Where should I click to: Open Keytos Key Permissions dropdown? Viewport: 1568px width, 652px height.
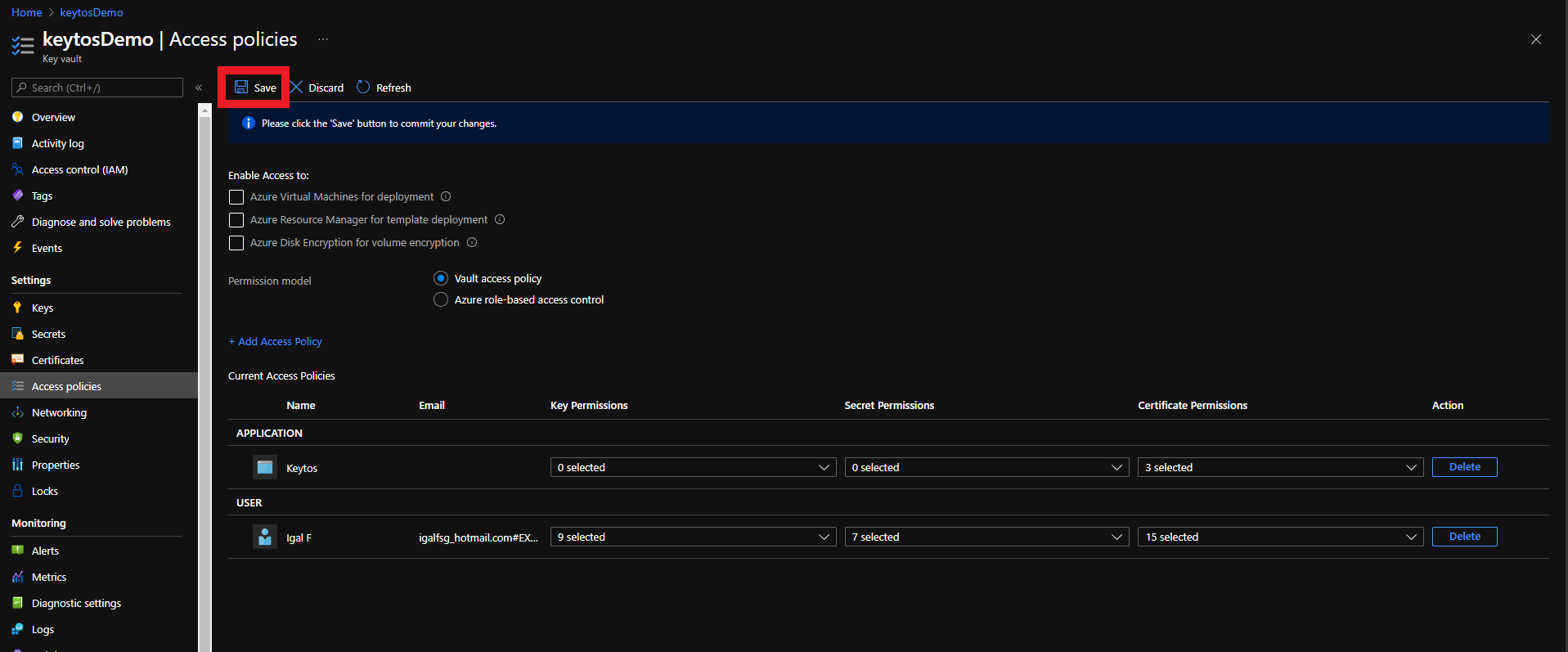click(x=693, y=467)
